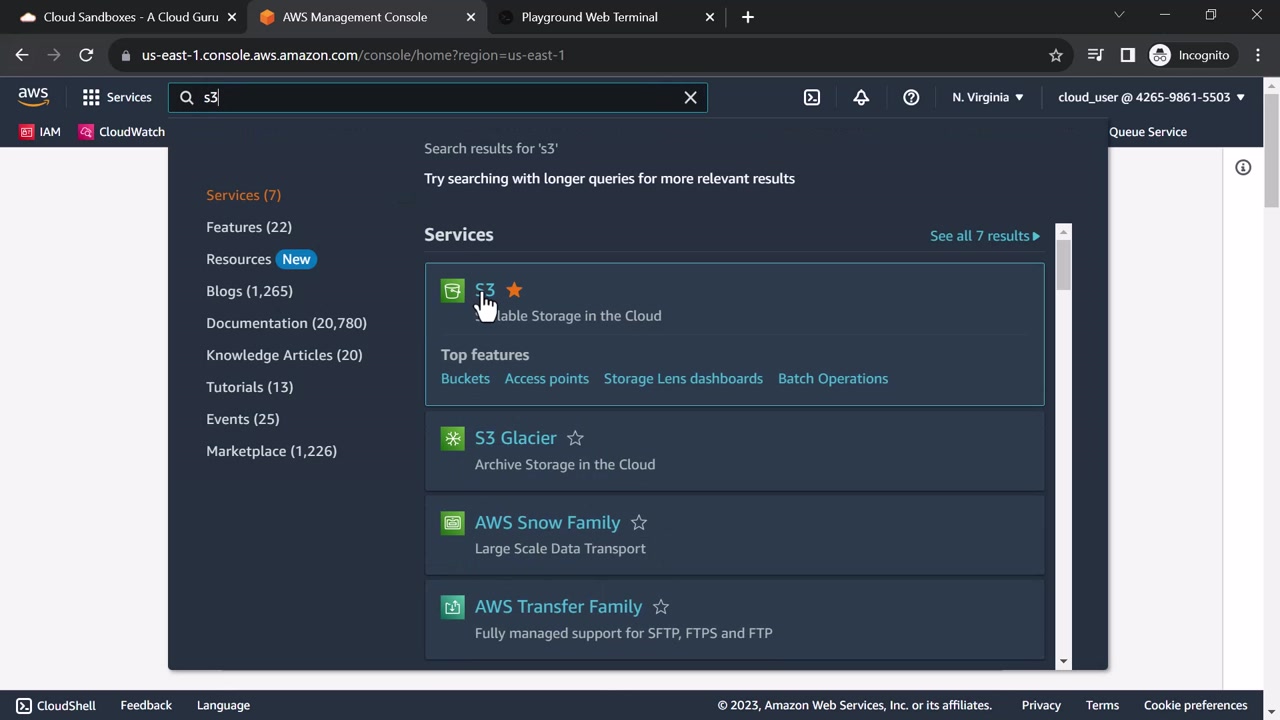Click Language in the footer
Image resolution: width=1280 pixels, height=720 pixels.
(223, 705)
